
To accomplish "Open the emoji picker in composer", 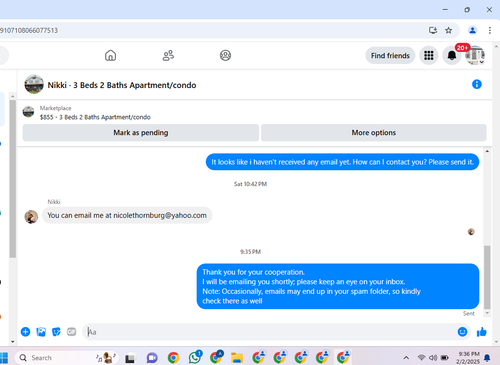I will pos(462,332).
